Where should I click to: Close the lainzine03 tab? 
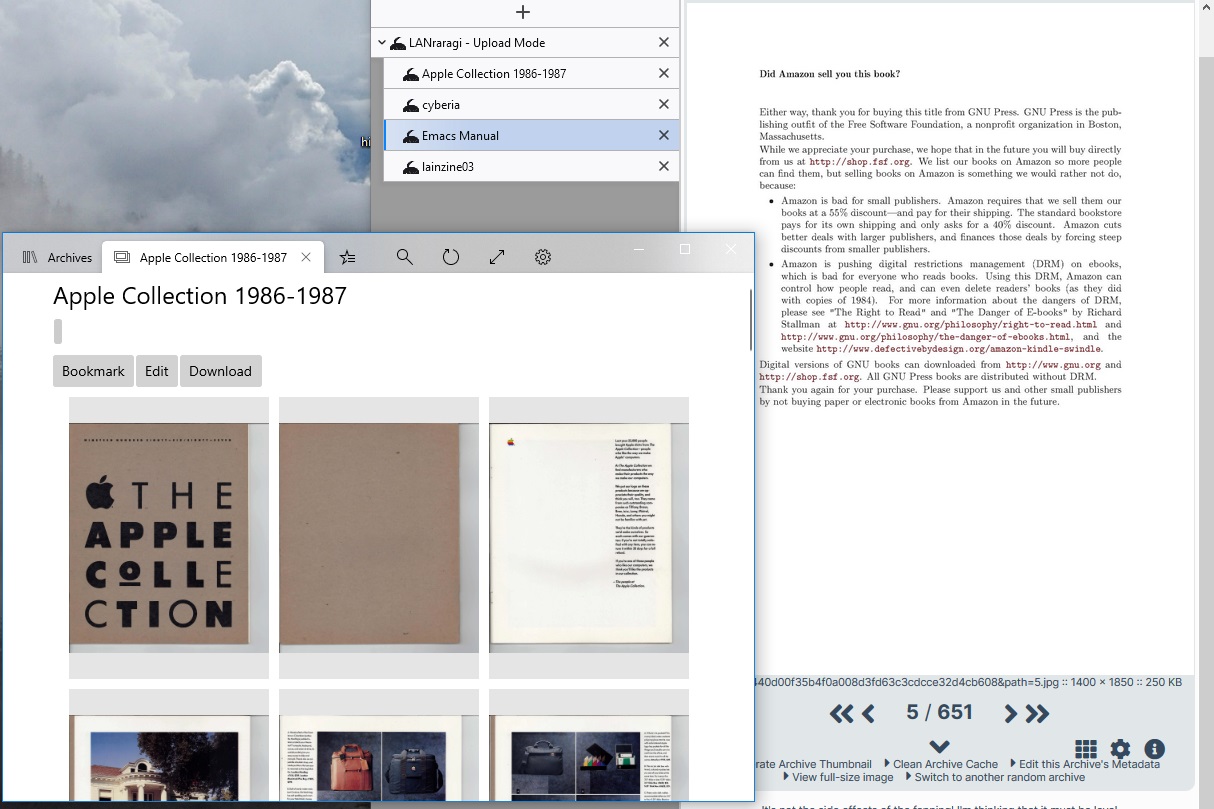click(x=664, y=167)
